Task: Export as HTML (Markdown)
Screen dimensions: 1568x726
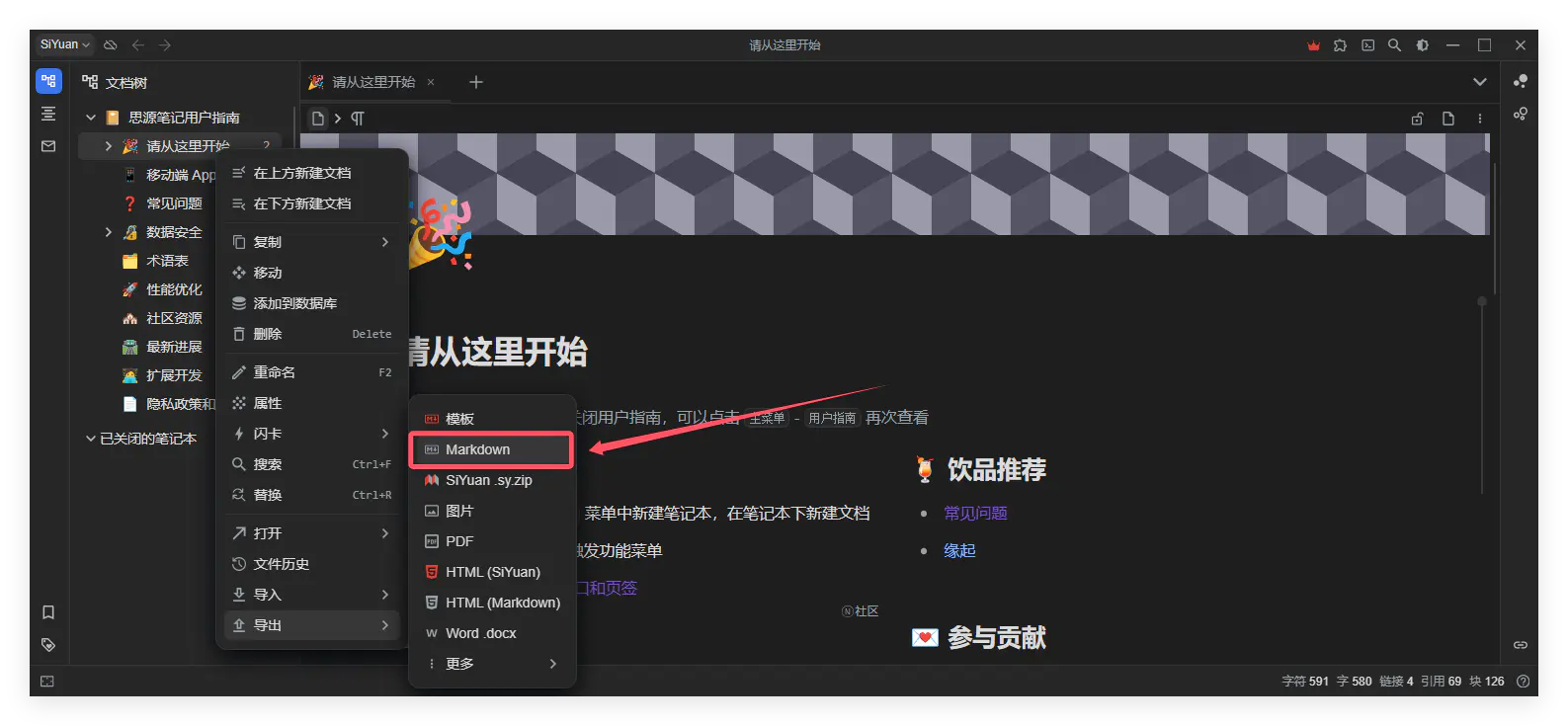Action: click(x=492, y=603)
